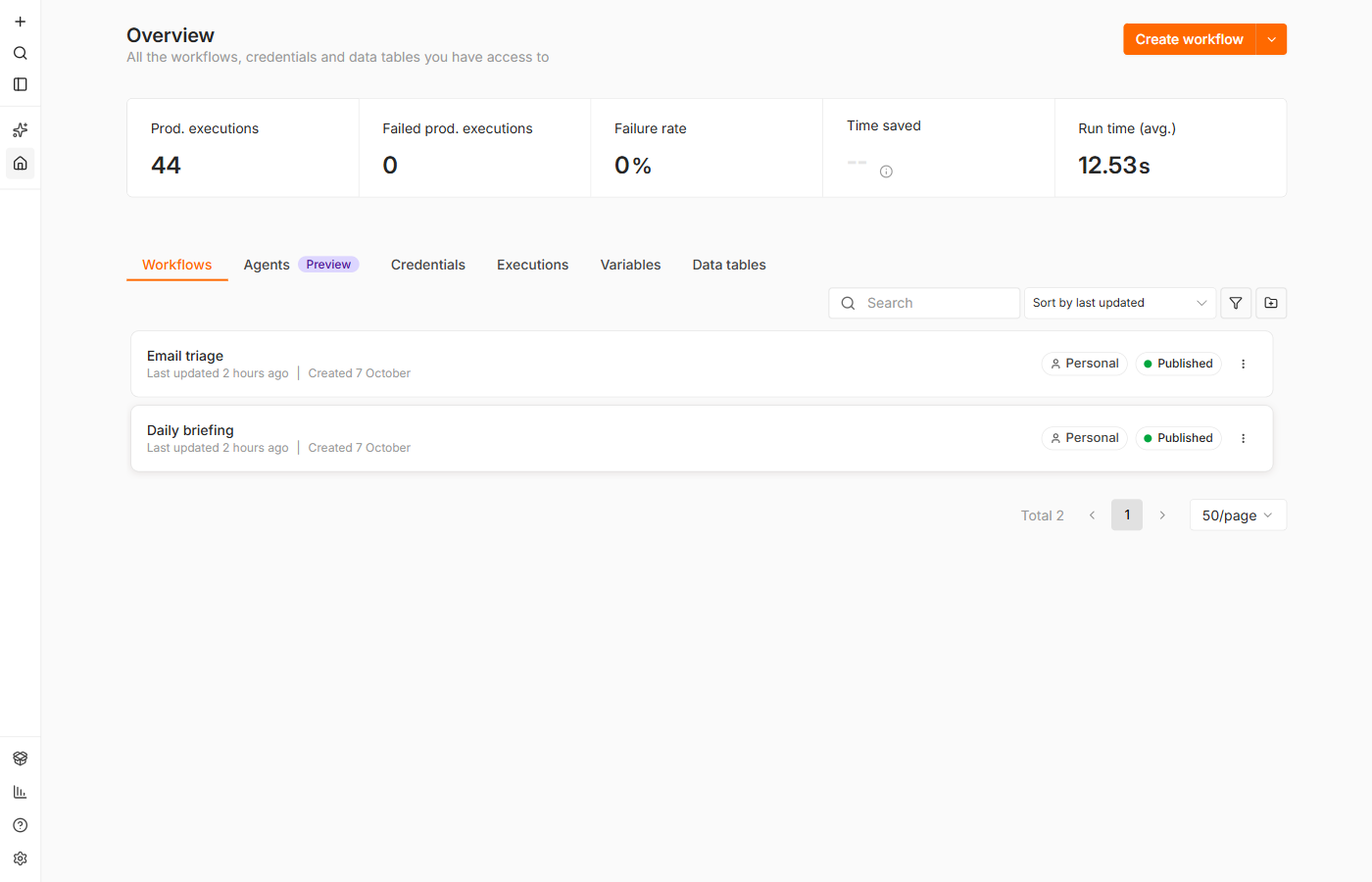Click the add folder icon

[1271, 303]
